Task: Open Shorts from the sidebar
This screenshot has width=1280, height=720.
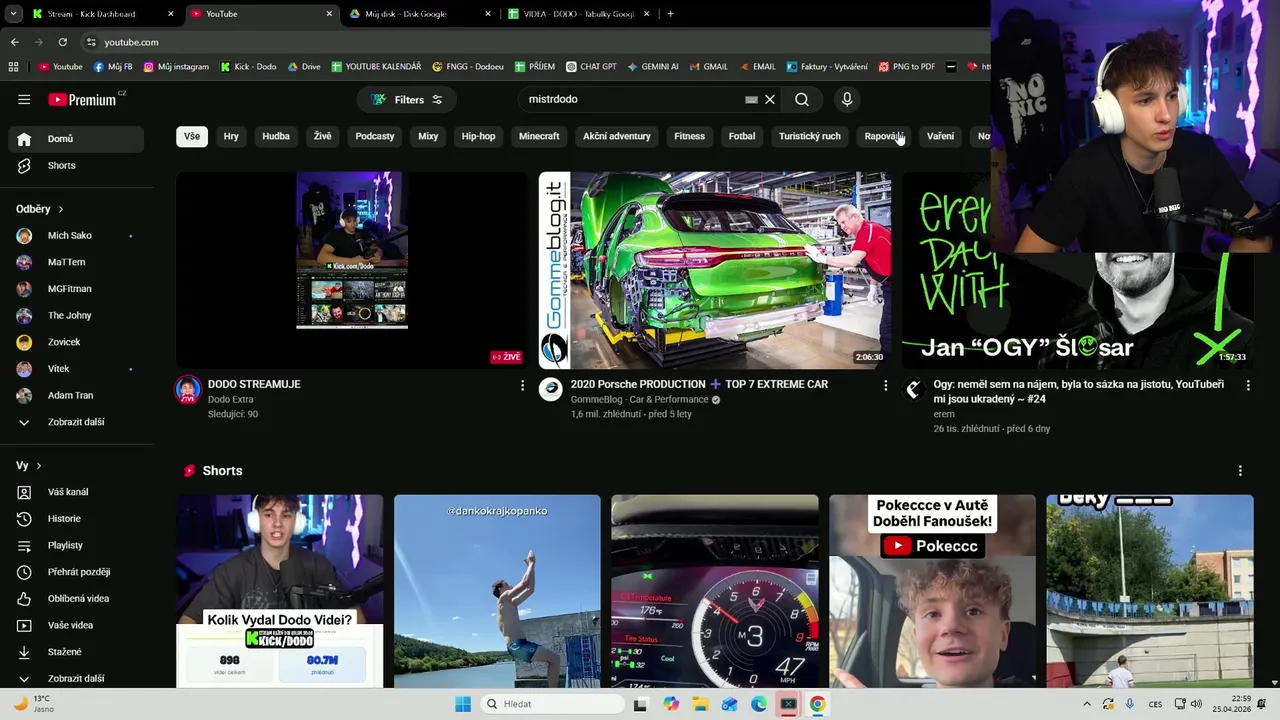Action: 76,165
